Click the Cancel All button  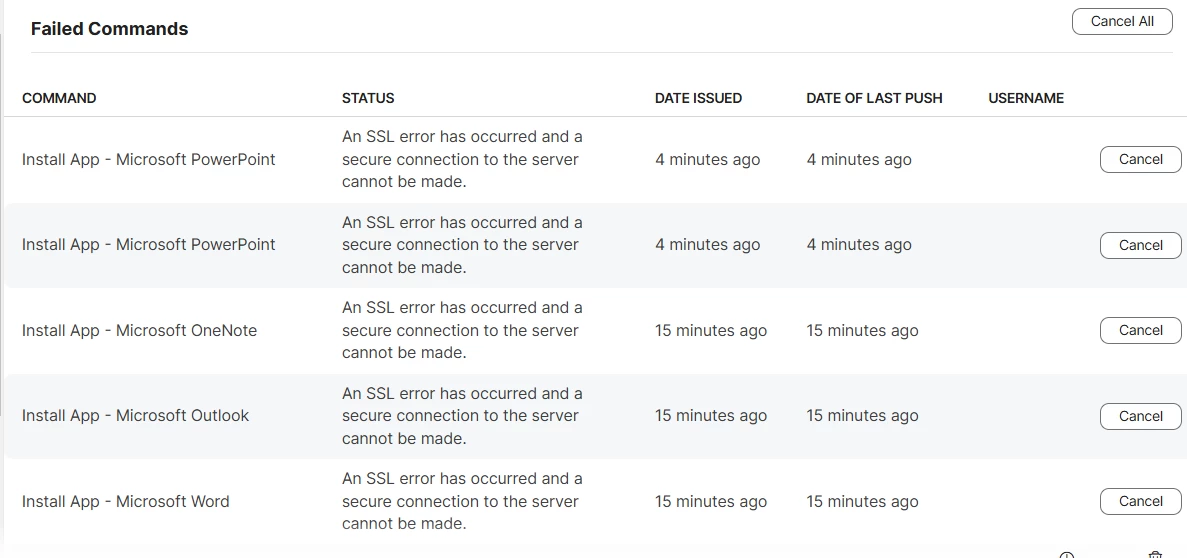pos(1122,21)
